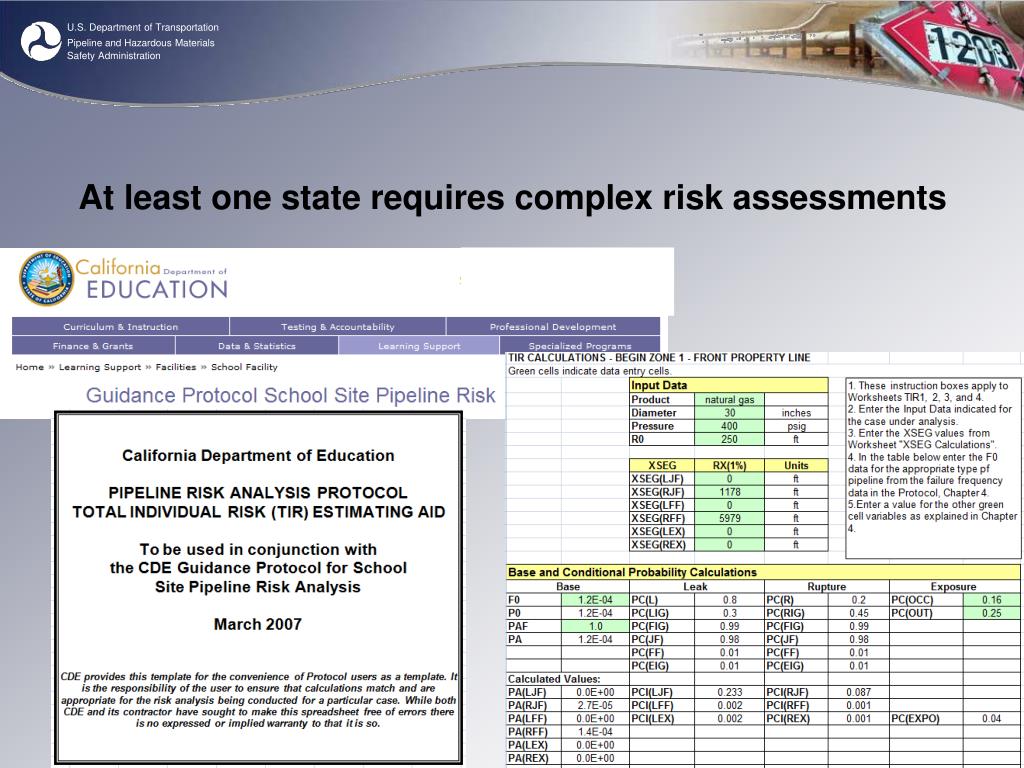Click School Facility breadcrumb link

coord(244,367)
